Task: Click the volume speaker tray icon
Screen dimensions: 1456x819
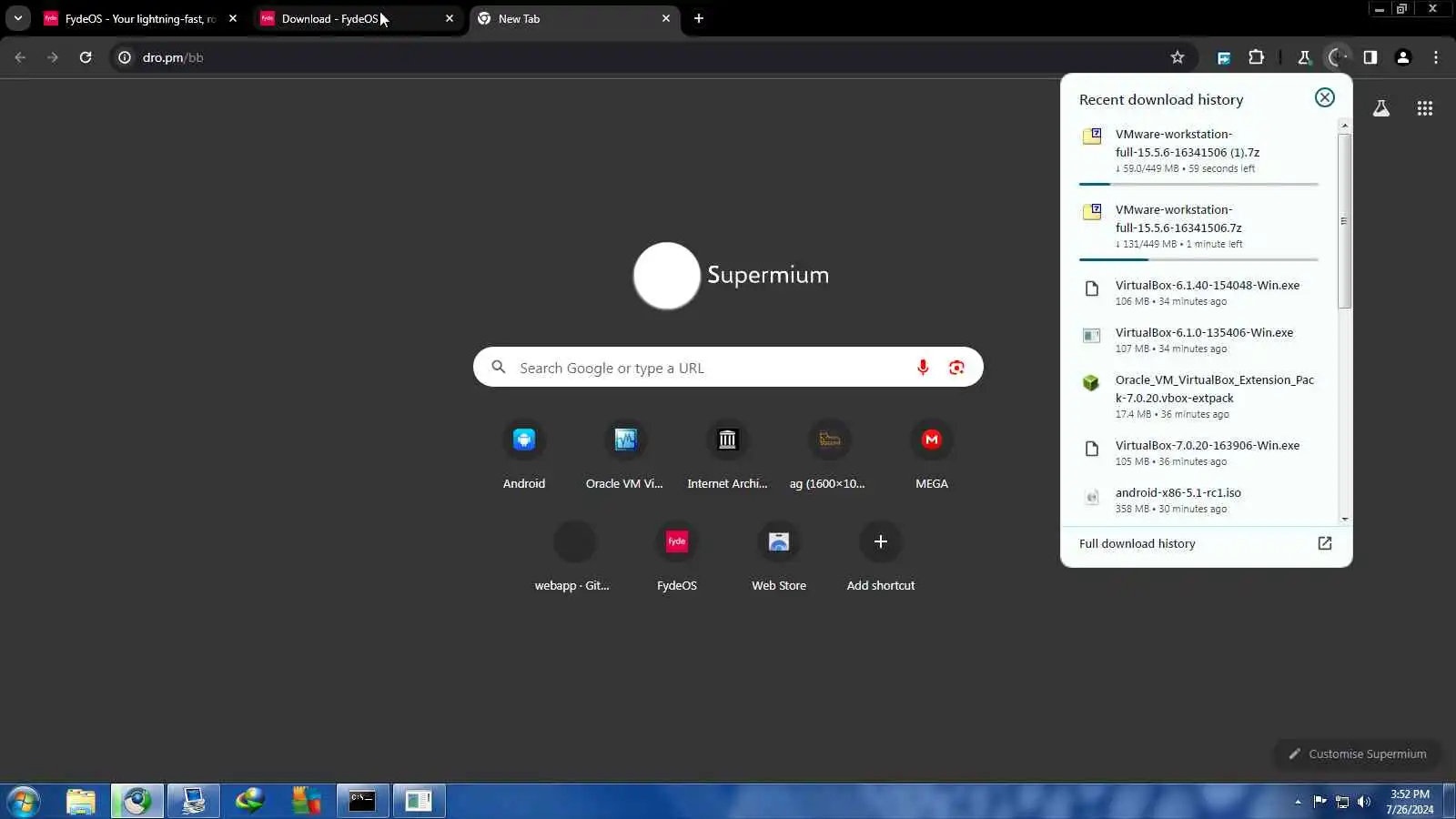Action: click(1364, 802)
